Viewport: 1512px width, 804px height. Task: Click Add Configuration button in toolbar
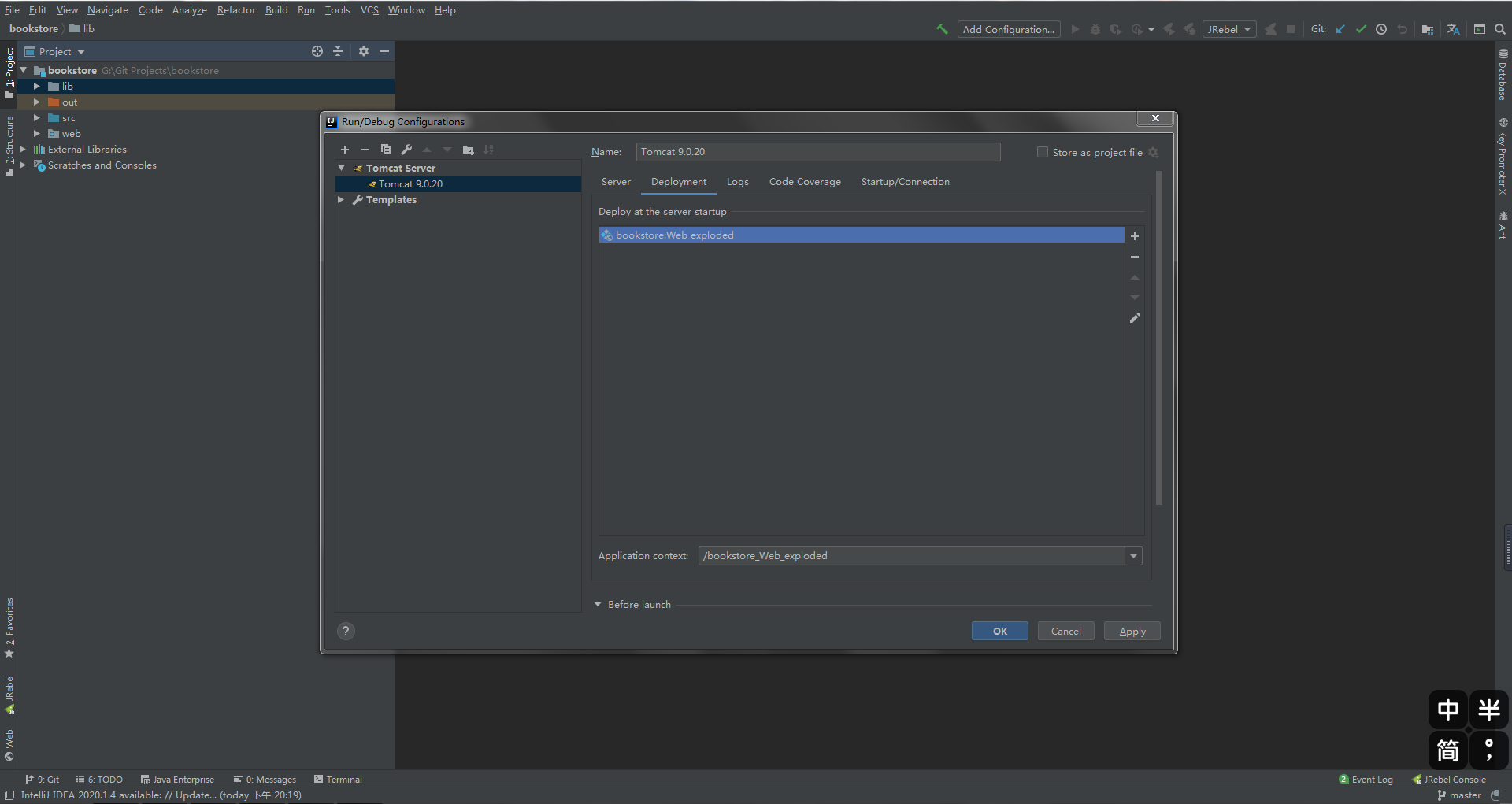coord(1009,29)
